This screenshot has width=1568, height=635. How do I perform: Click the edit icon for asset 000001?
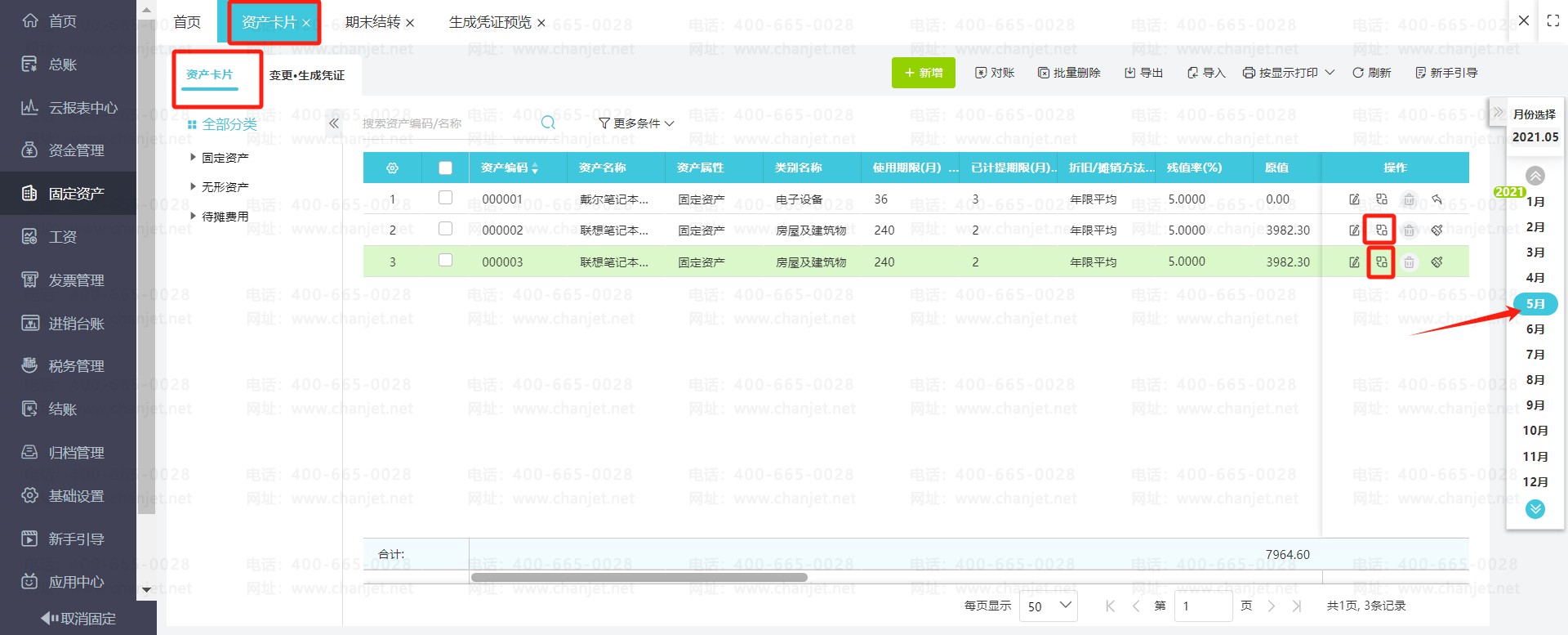tap(1354, 199)
